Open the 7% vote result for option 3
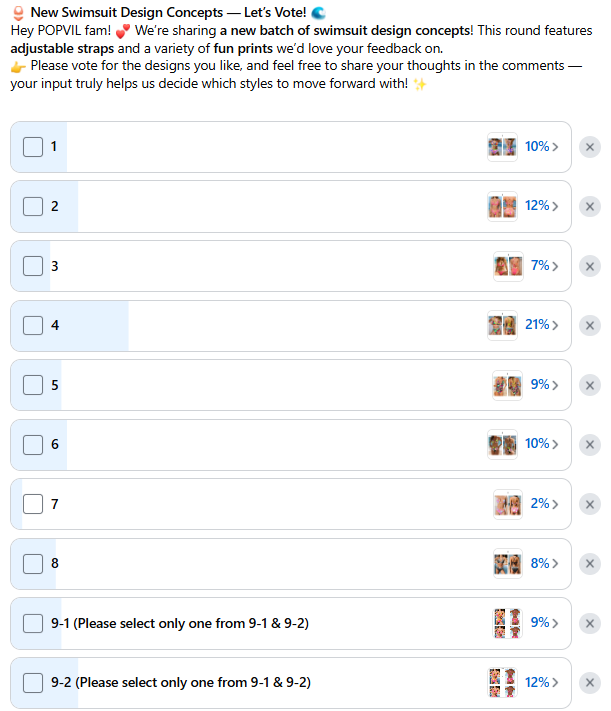611x711 pixels. pos(540,266)
